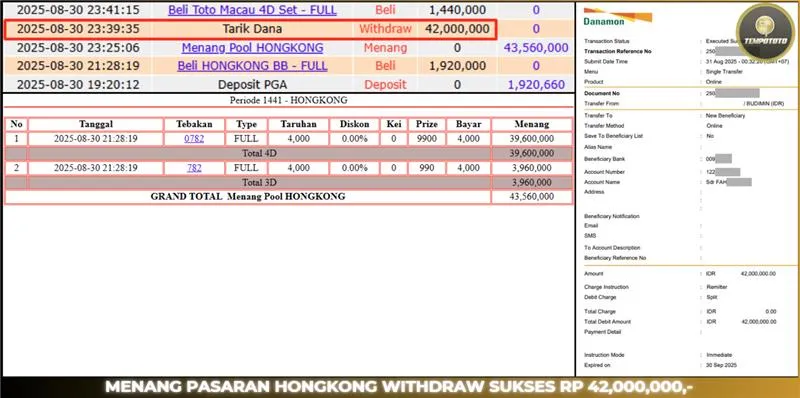Select the 43,560,000 grand total value
Viewport: 800px width, 398px height.
532,196
